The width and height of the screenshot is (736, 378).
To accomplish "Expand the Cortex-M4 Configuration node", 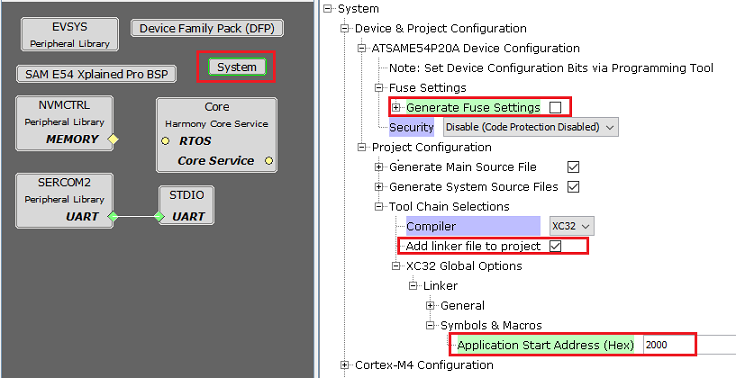I will 345,365.
